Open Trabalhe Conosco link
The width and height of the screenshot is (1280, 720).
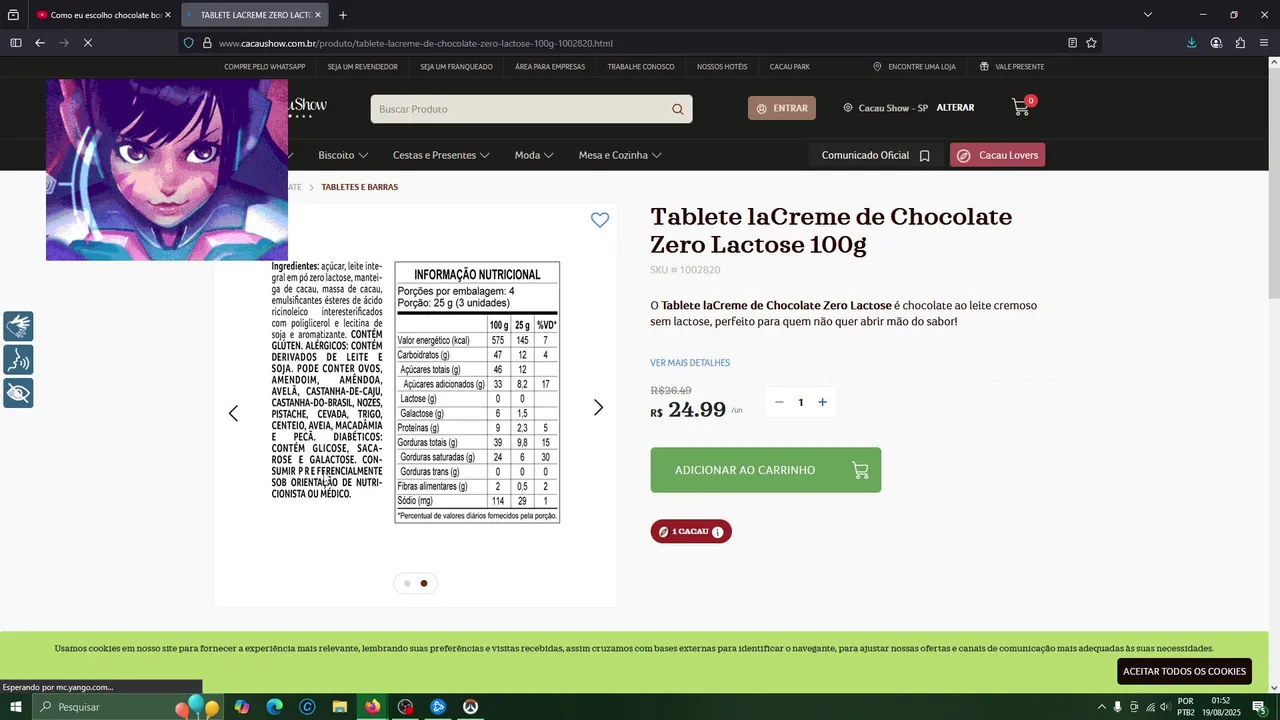click(641, 67)
